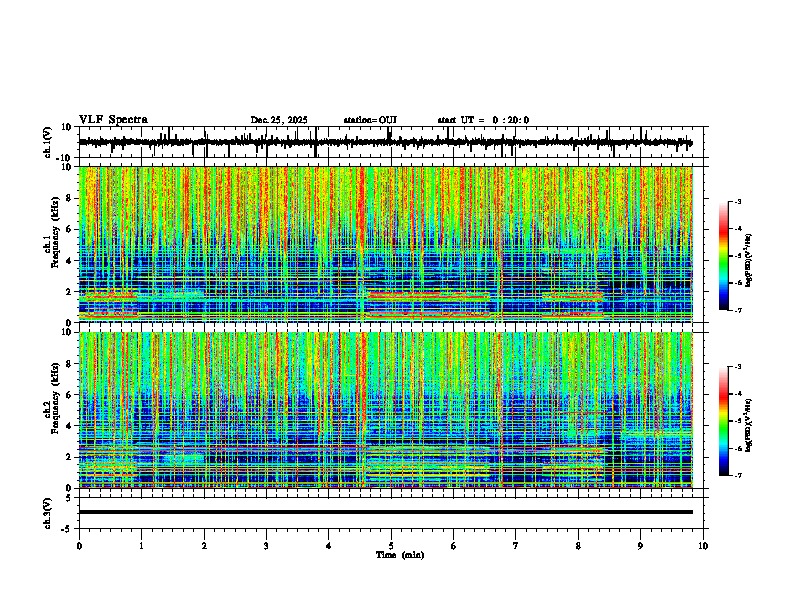
Task: Click the "VLF Spectra" plot title
Action: [x=113, y=120]
